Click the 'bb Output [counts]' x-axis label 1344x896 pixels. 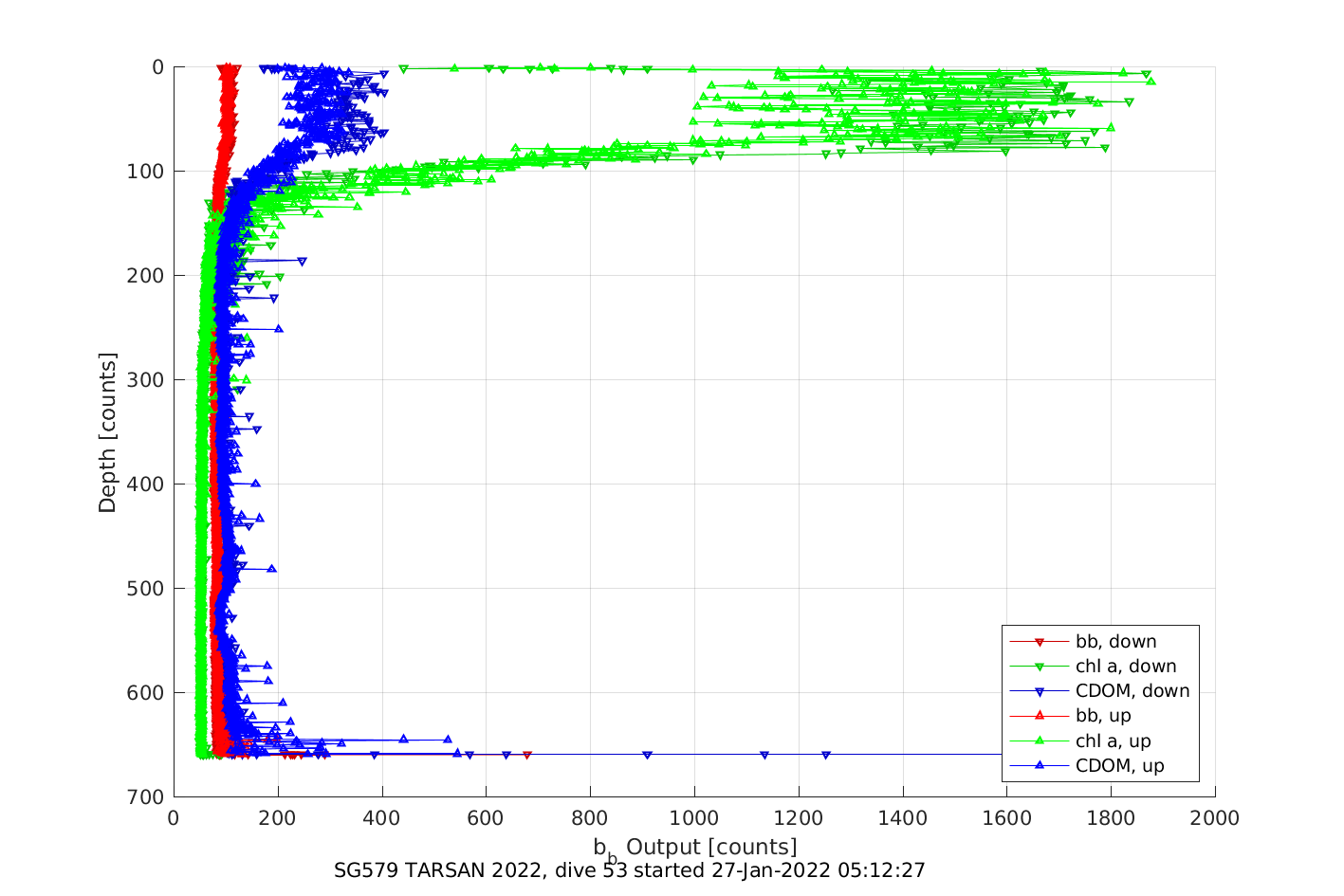695,848
